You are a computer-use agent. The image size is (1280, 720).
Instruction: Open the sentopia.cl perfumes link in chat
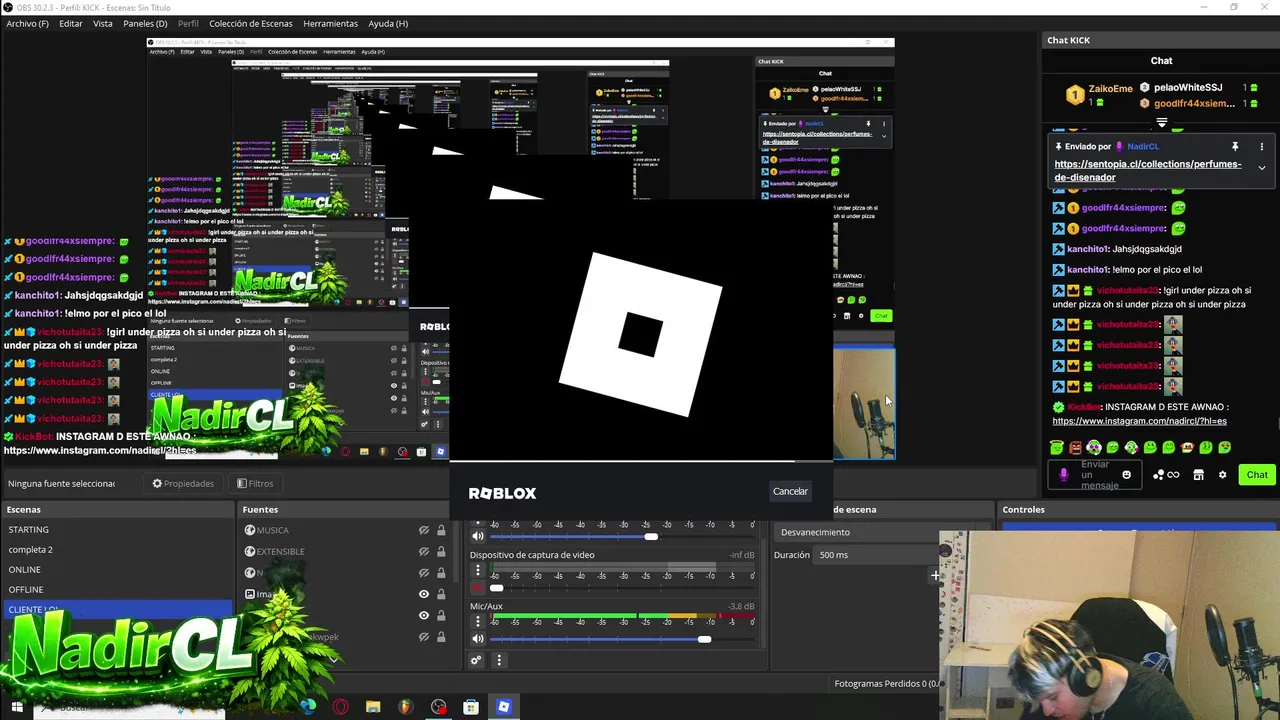(1147, 170)
